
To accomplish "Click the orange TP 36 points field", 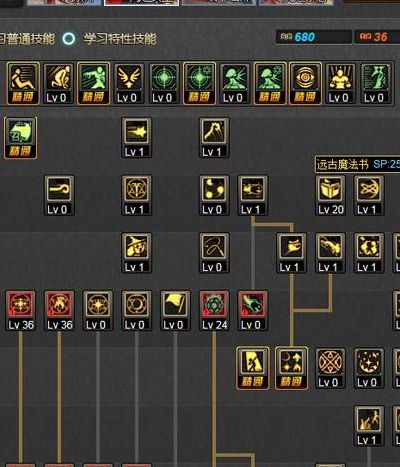I will point(377,37).
